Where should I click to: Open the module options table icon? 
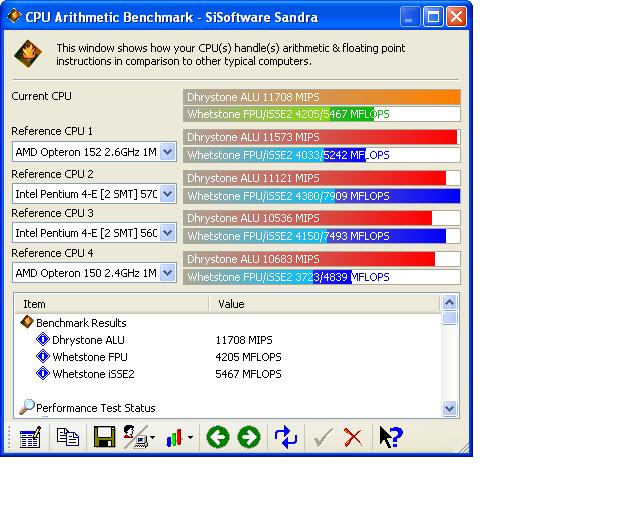(x=31, y=437)
